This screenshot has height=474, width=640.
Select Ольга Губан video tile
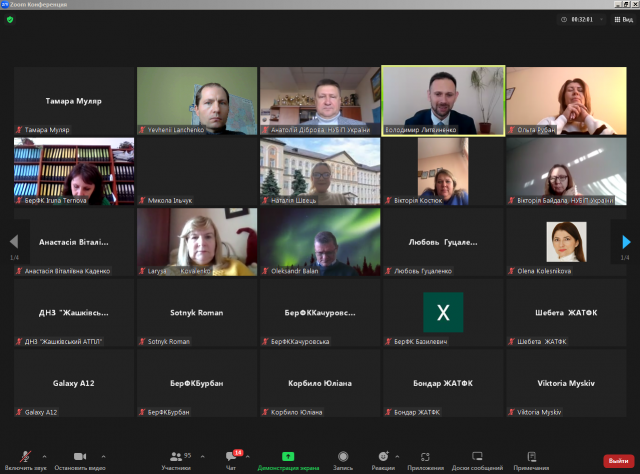(567, 101)
